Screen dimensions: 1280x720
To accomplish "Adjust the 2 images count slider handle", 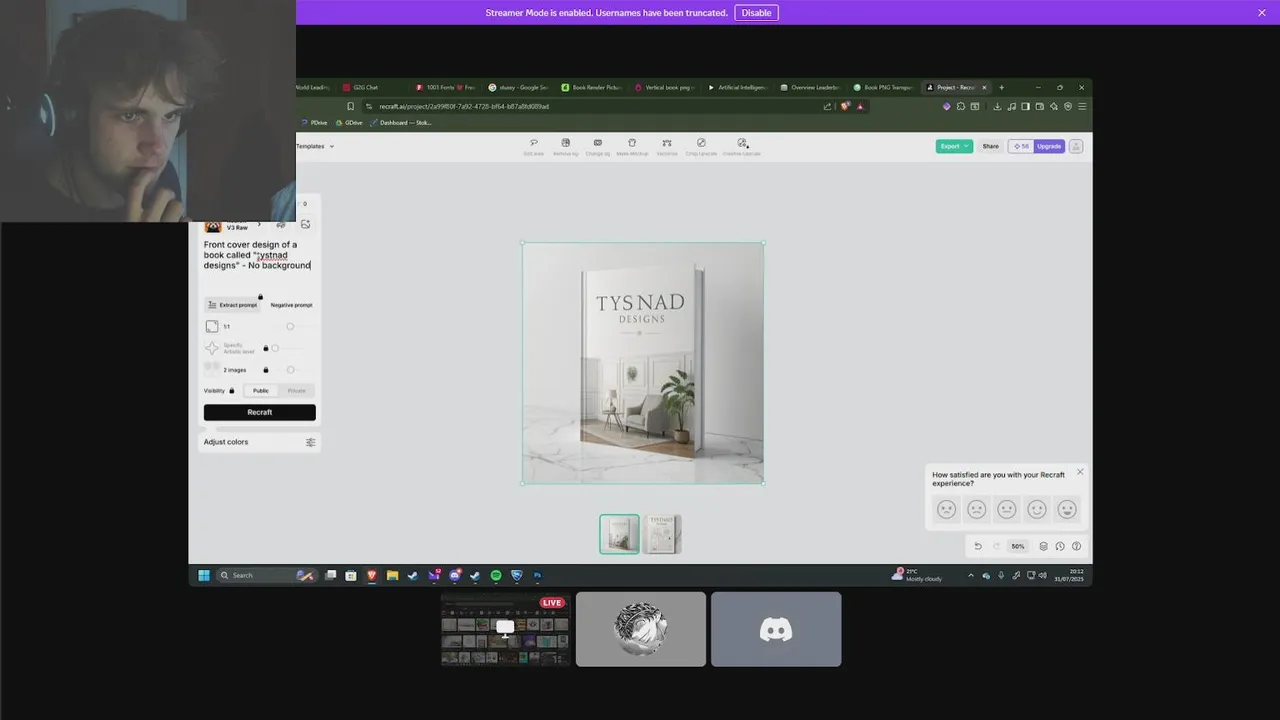I will 290,370.
